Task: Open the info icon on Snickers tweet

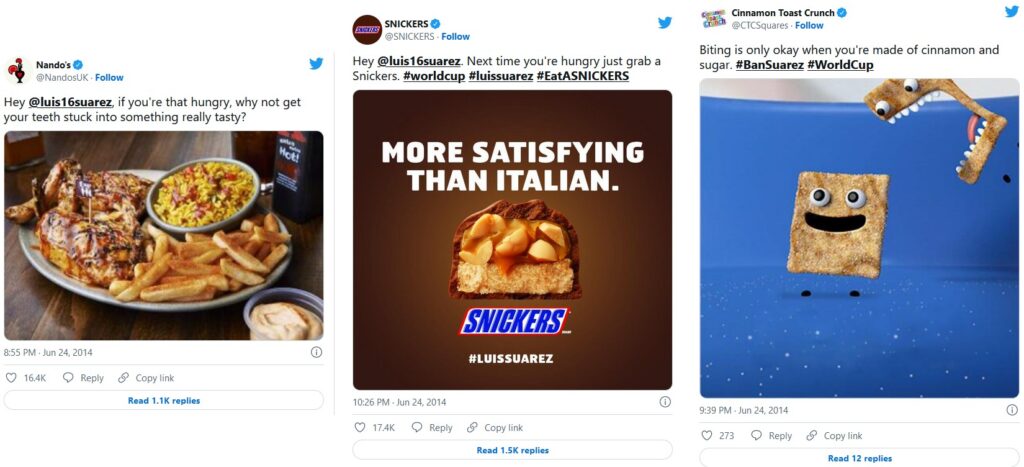Action: [665, 402]
